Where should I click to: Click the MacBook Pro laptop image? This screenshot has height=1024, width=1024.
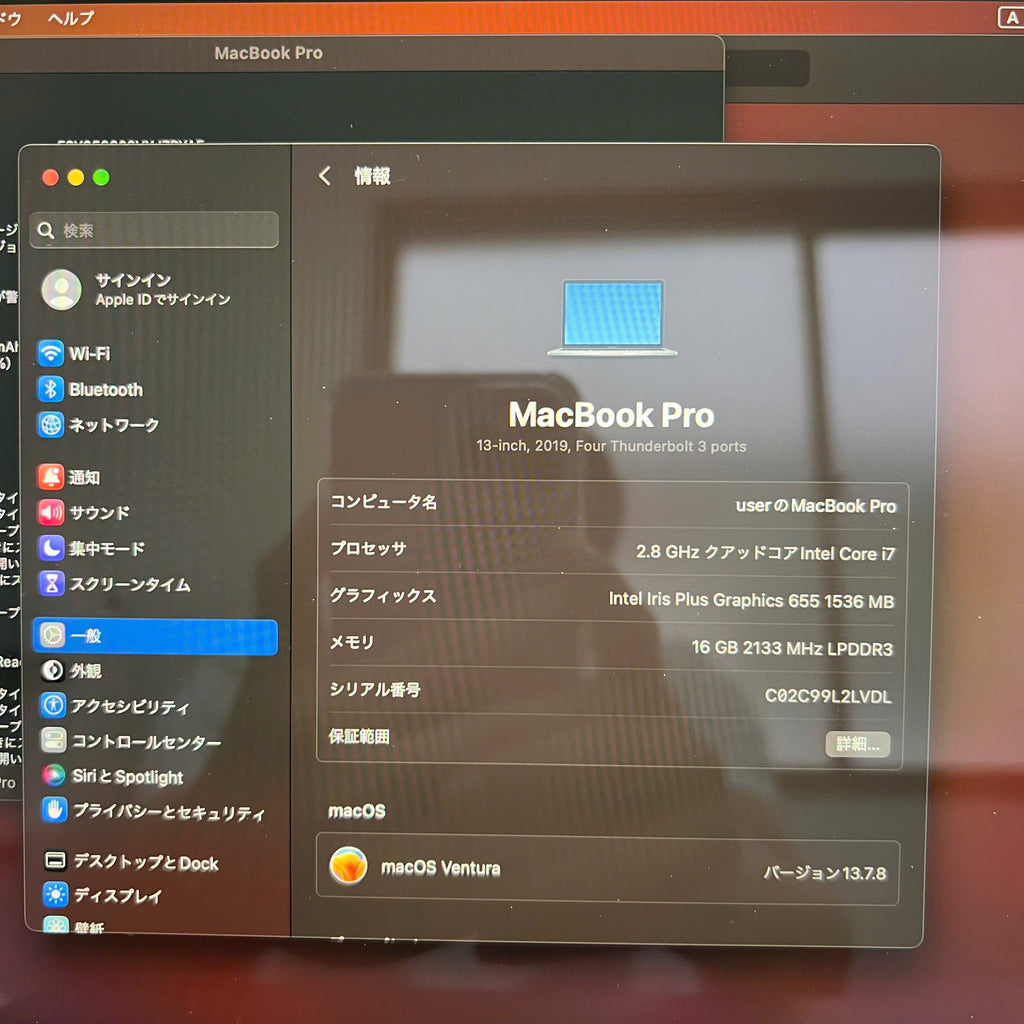coord(612,318)
